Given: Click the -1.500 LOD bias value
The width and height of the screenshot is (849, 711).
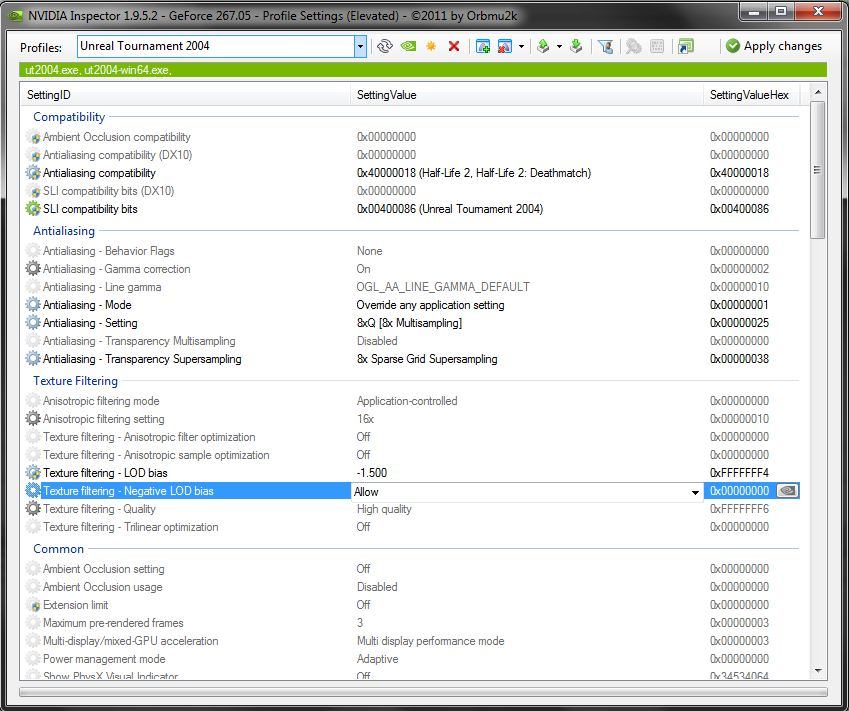Looking at the screenshot, I should pyautogui.click(x=371, y=473).
